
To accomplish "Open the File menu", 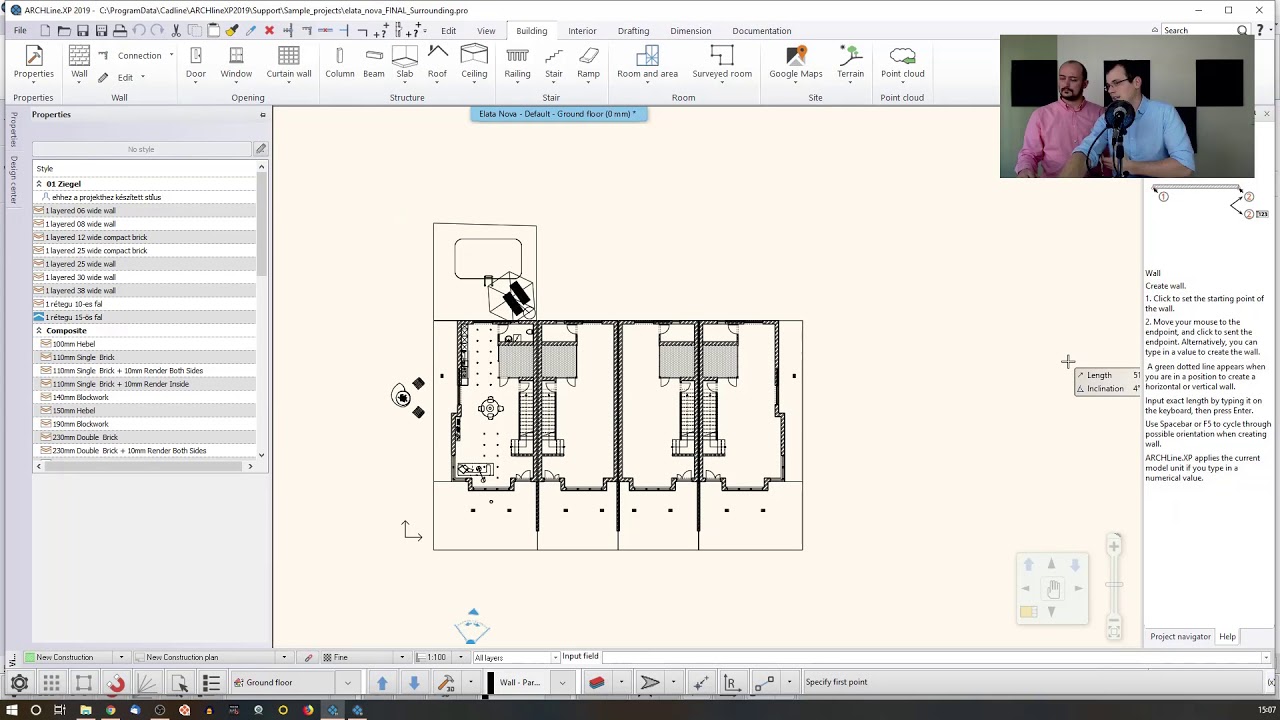I will point(20,31).
